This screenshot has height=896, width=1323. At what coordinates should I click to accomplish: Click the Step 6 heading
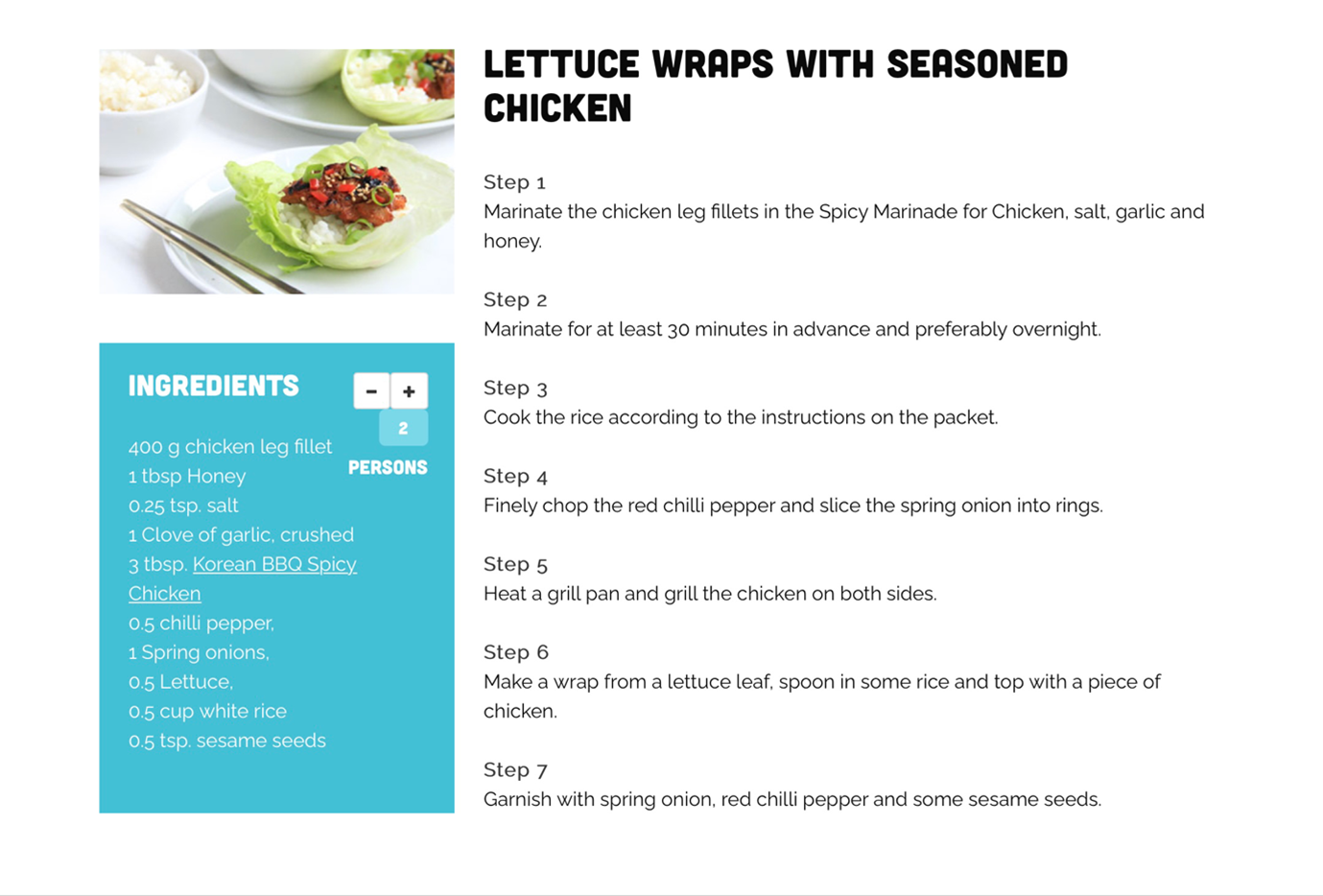(x=515, y=652)
